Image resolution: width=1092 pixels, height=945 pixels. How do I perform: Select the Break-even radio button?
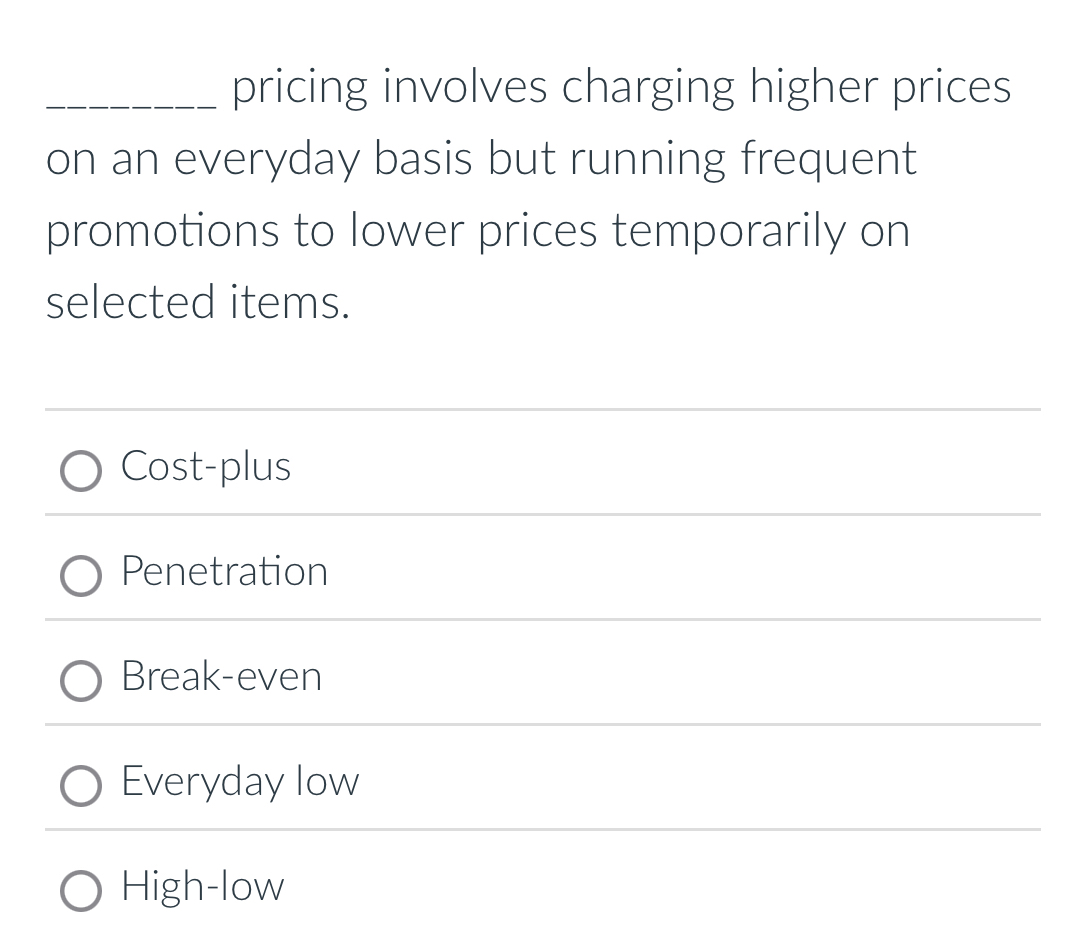82,682
